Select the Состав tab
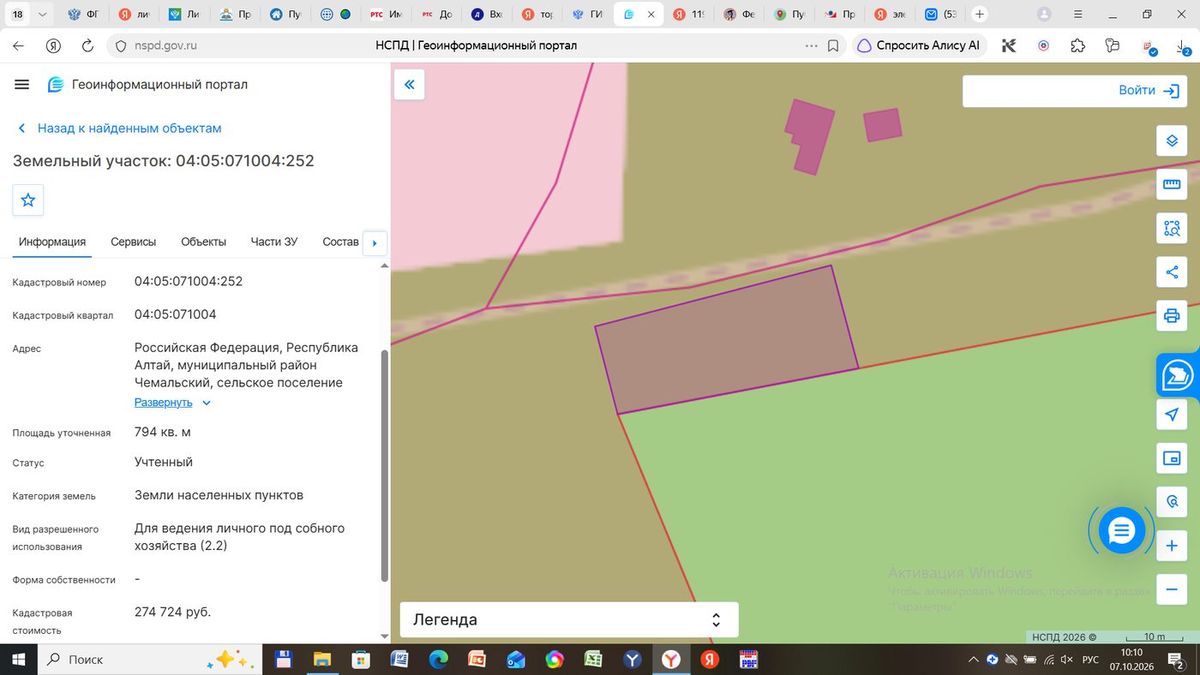The height and width of the screenshot is (675, 1200). pos(341,242)
